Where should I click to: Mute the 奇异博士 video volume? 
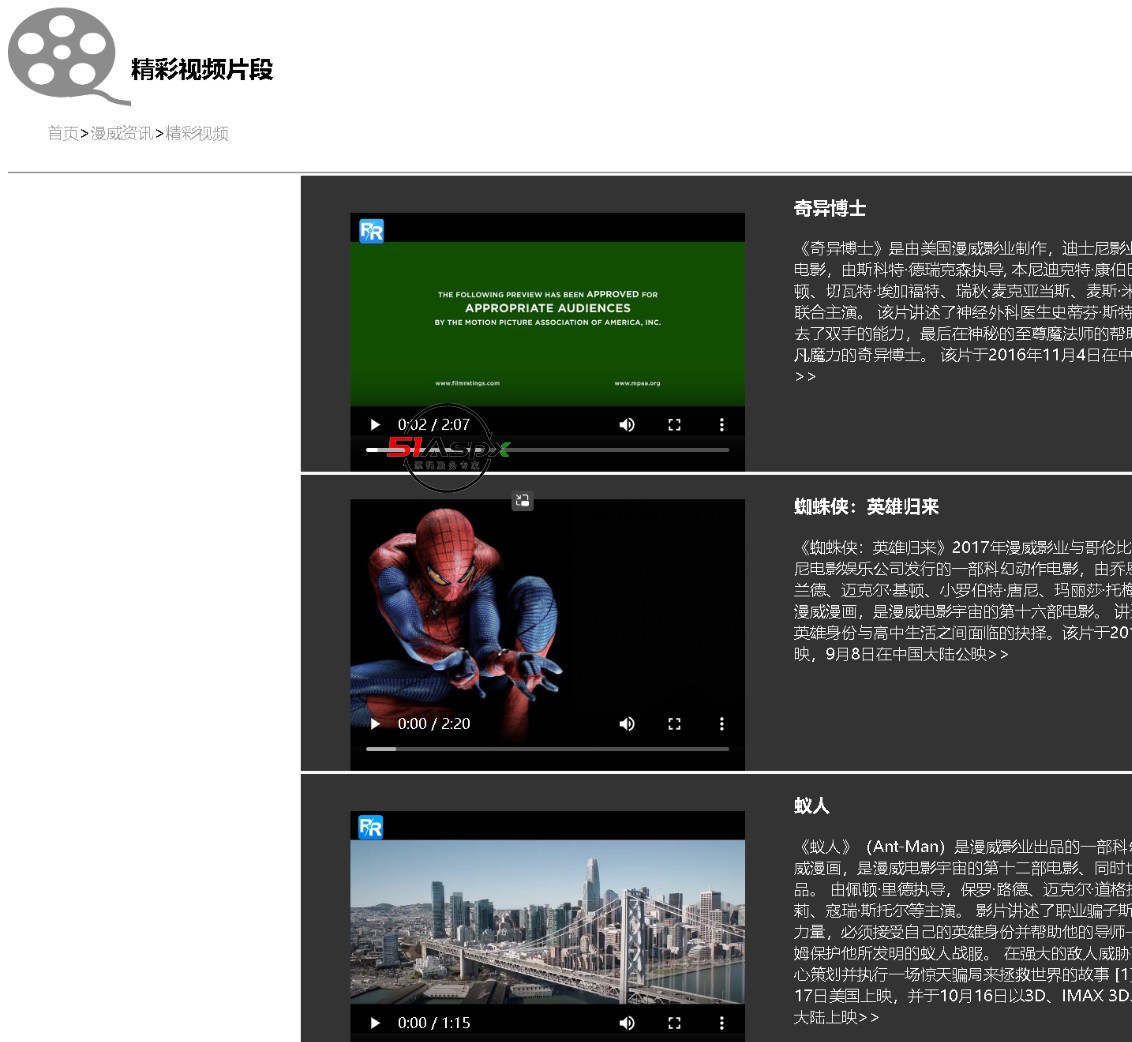click(627, 425)
